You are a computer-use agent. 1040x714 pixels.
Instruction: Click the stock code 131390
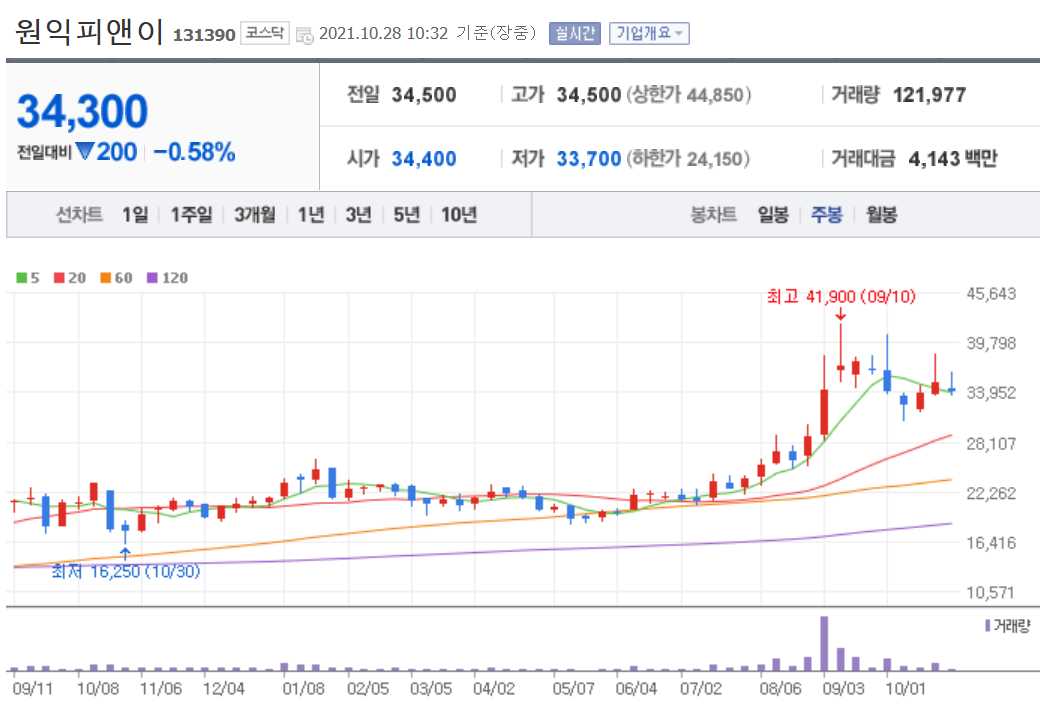point(204,35)
